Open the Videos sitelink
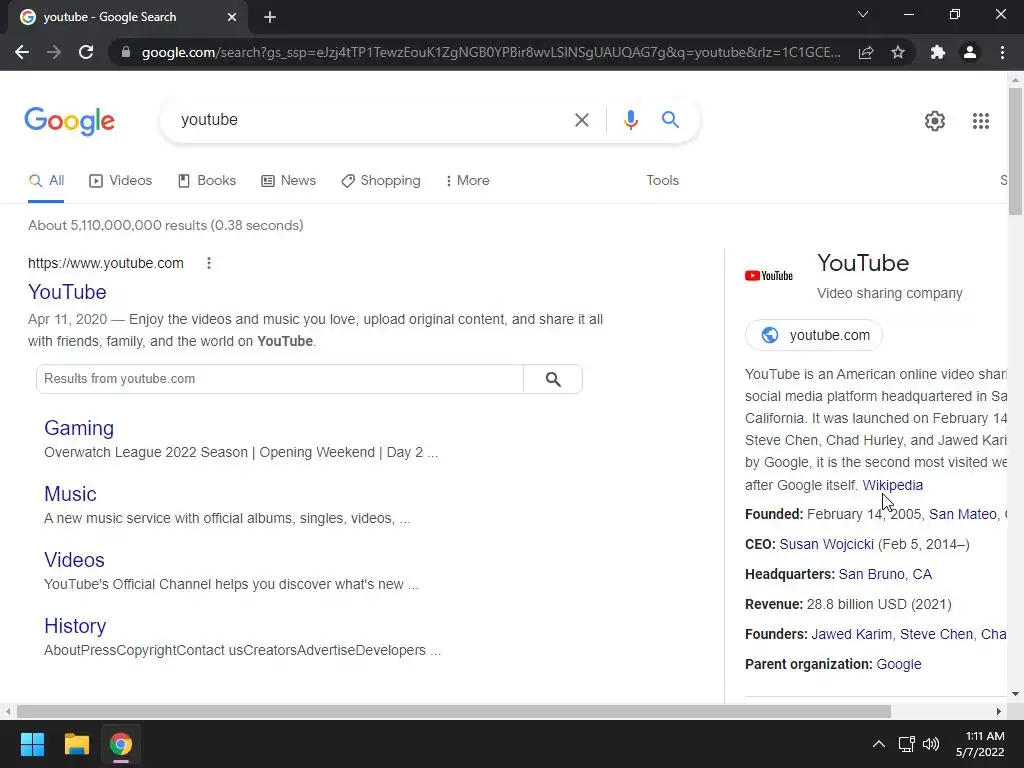The width and height of the screenshot is (1024, 768). click(74, 560)
